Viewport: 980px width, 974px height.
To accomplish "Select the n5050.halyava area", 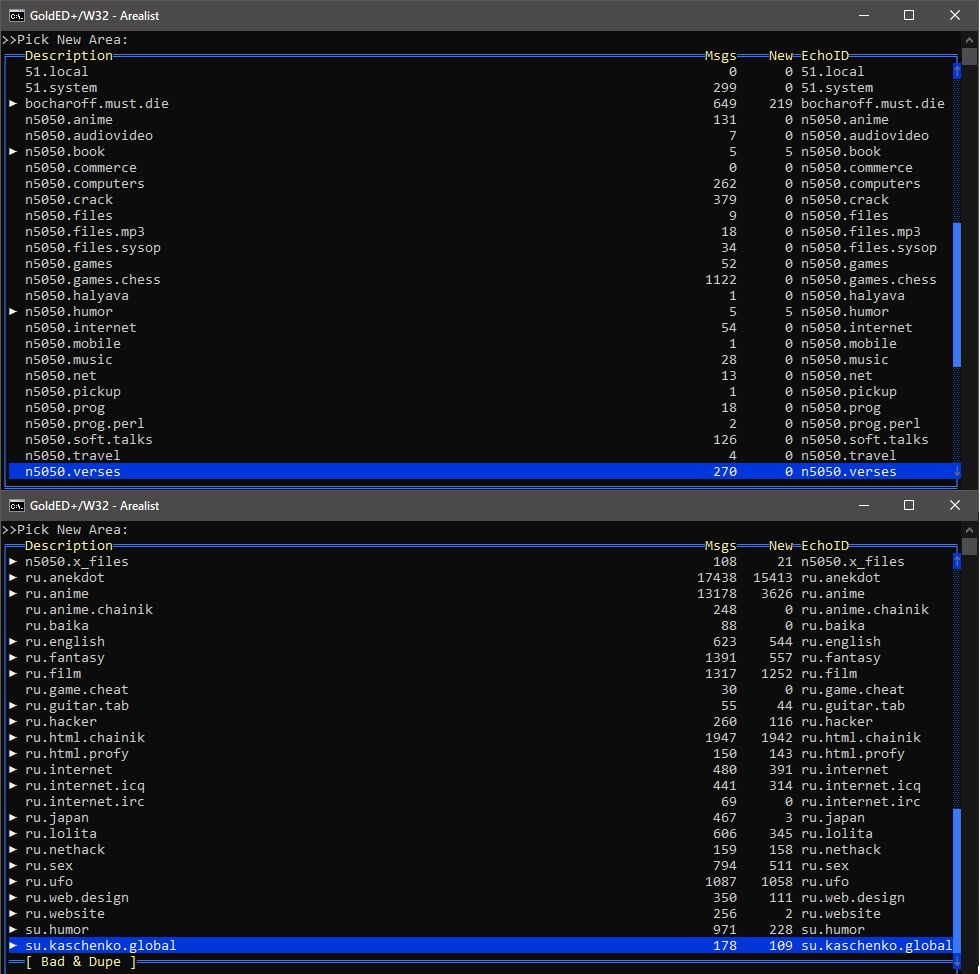I will click(481, 296).
